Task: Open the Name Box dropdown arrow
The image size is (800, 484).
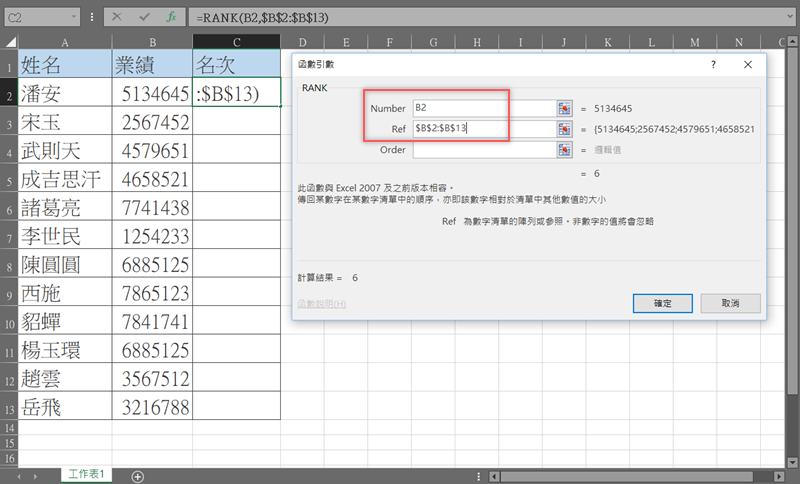Action: [x=75, y=18]
